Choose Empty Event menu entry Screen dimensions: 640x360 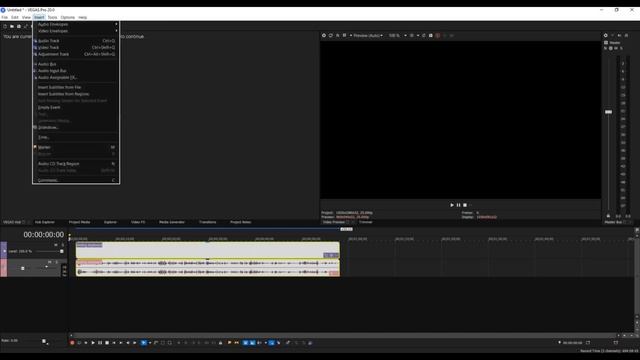click(76, 107)
